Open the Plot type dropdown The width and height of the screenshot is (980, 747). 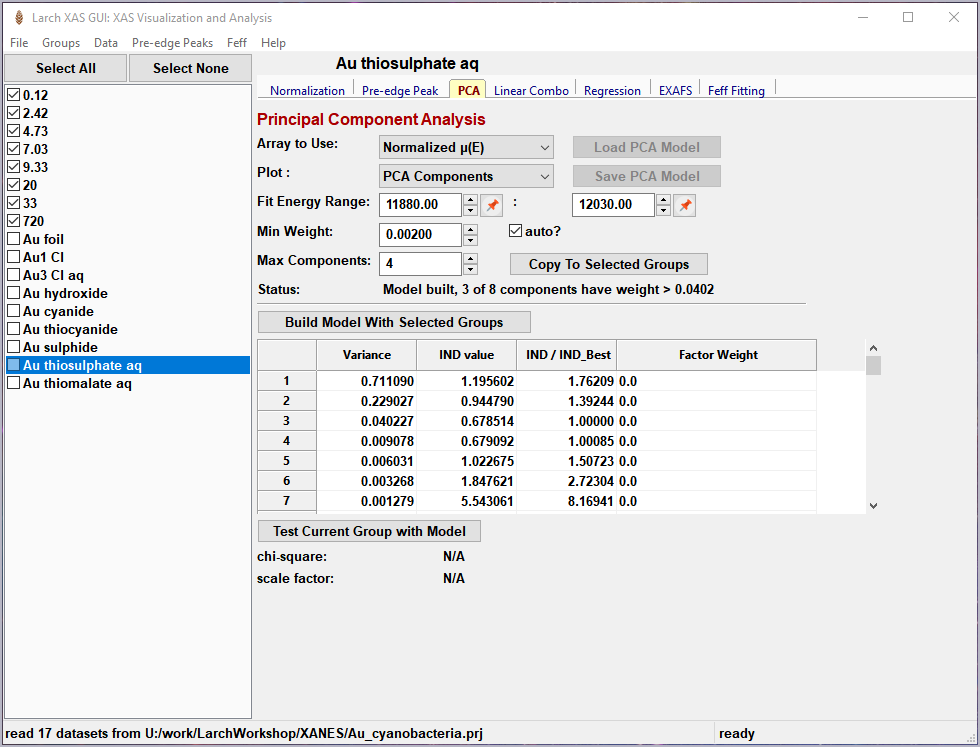click(x=466, y=176)
